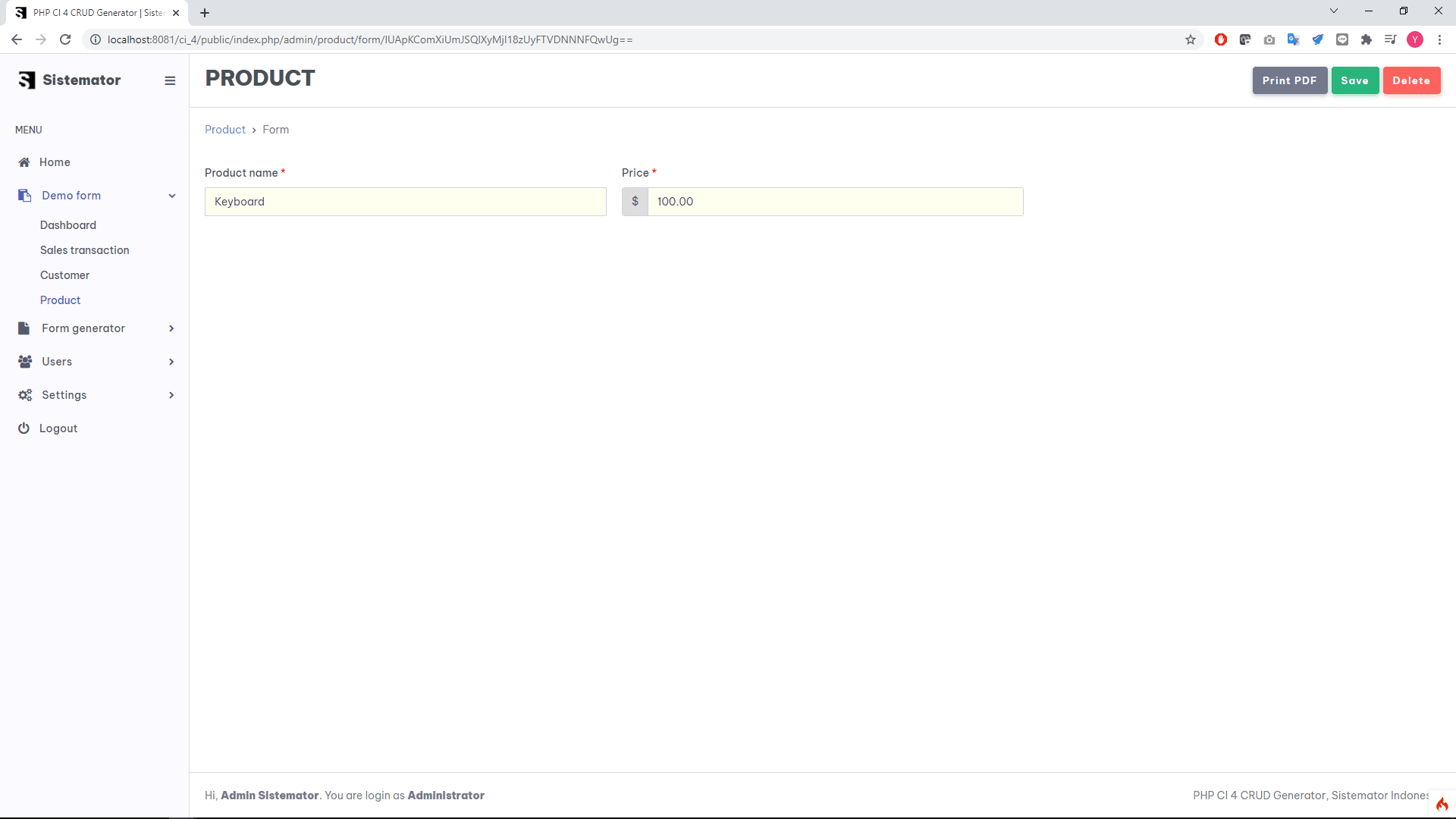This screenshot has width=1456, height=819.
Task: Bookmark page with the star icon
Action: [1191, 39]
